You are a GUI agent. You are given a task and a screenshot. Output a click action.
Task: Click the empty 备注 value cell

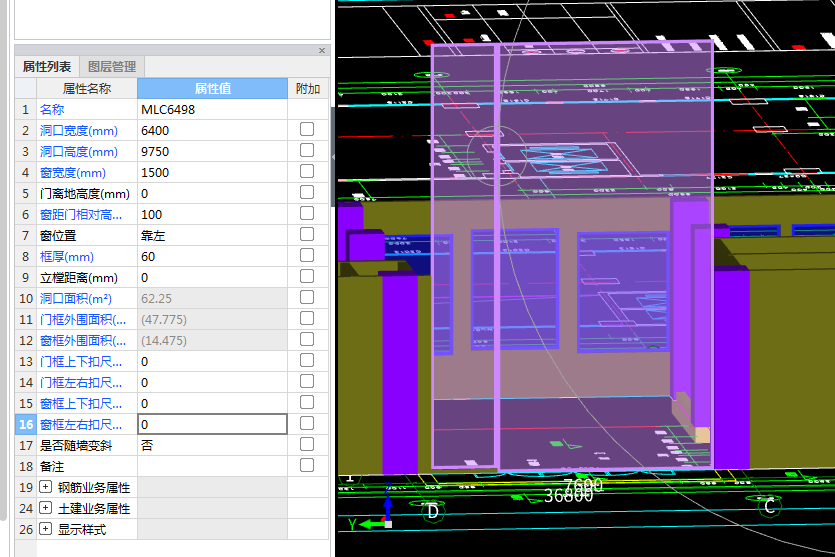(x=212, y=466)
